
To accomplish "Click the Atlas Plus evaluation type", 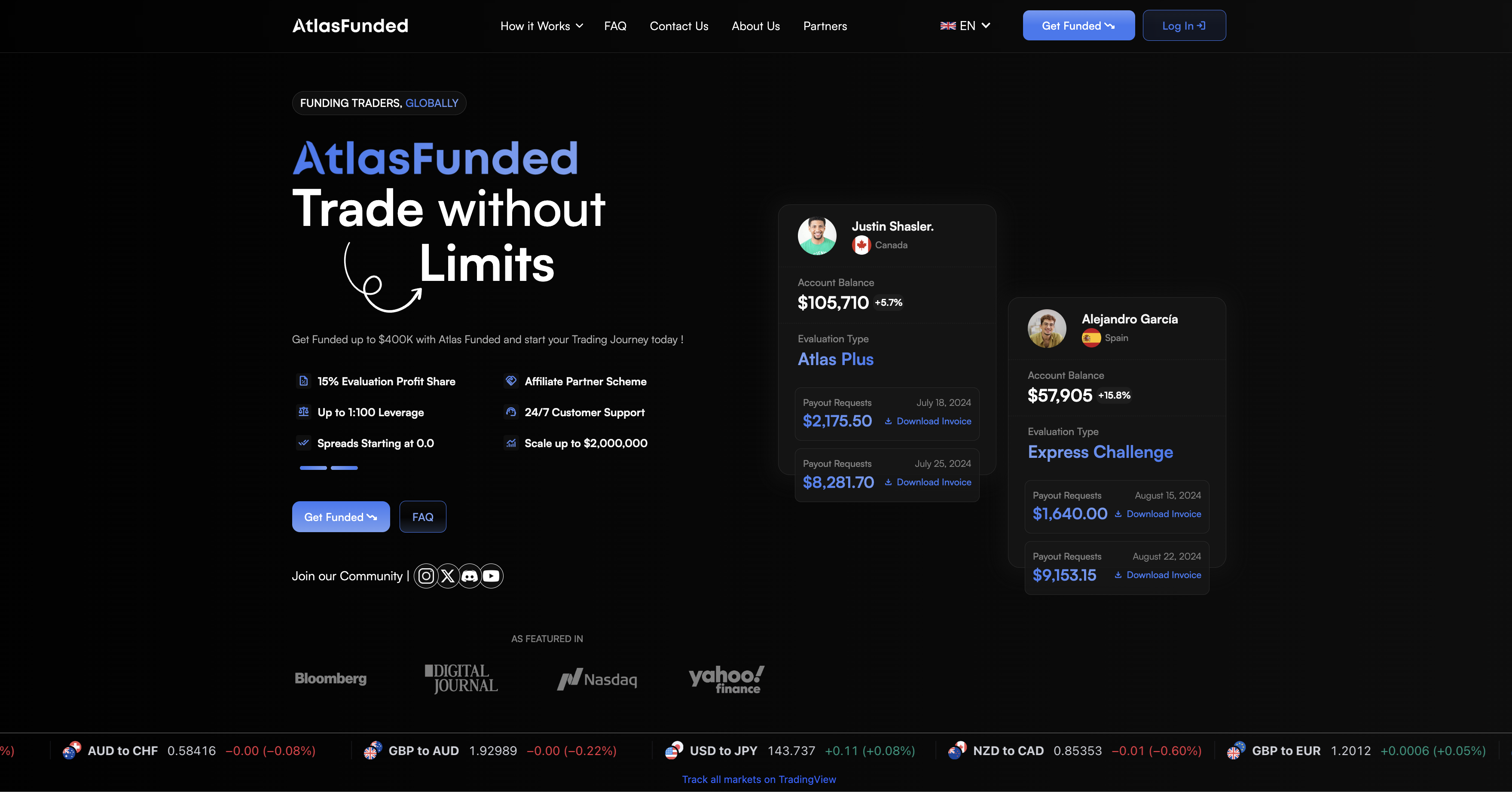I will (835, 359).
